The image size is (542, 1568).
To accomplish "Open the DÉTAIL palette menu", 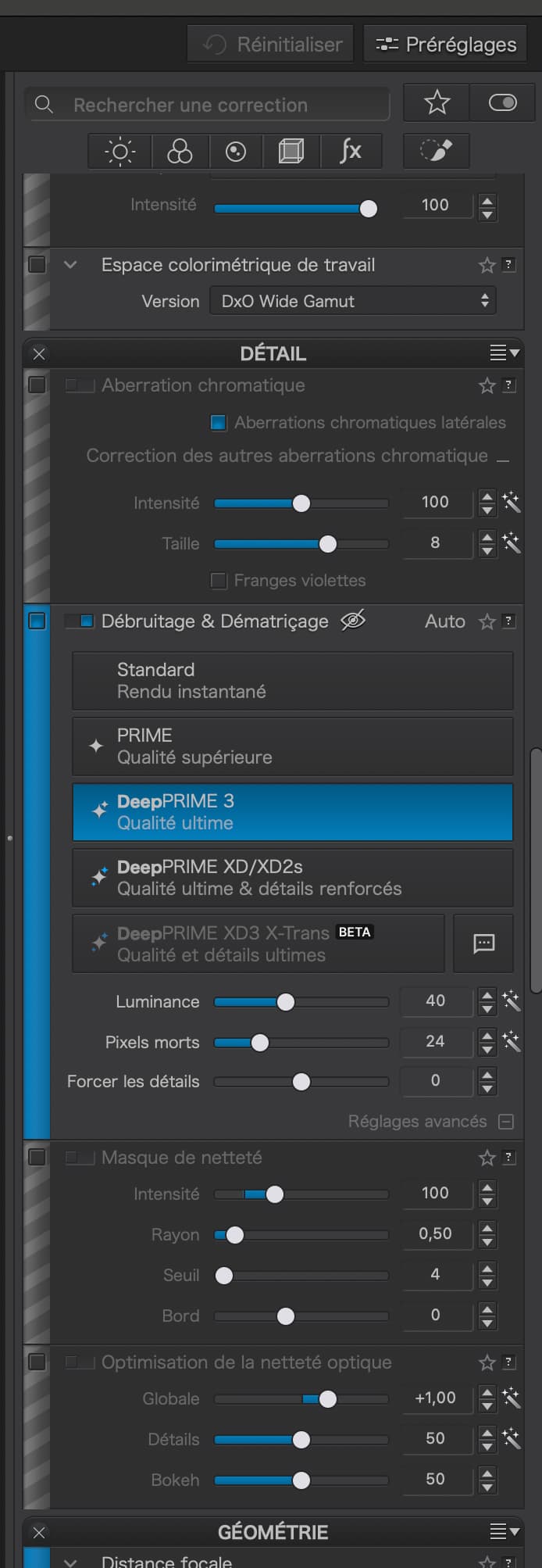I will pyautogui.click(x=504, y=353).
